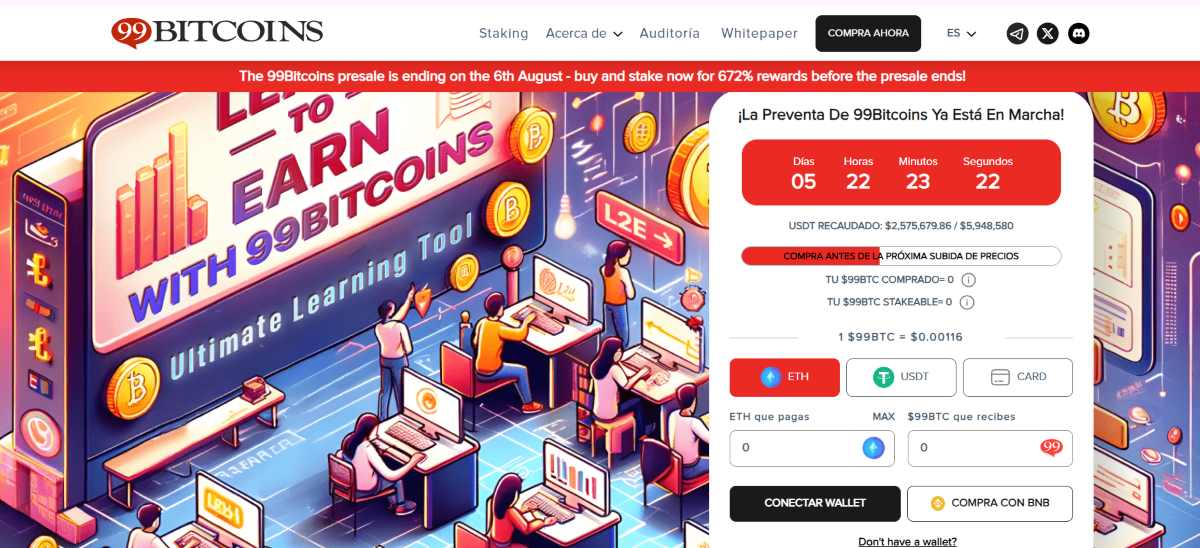
Task: Open the Discord social icon
Action: click(1078, 33)
